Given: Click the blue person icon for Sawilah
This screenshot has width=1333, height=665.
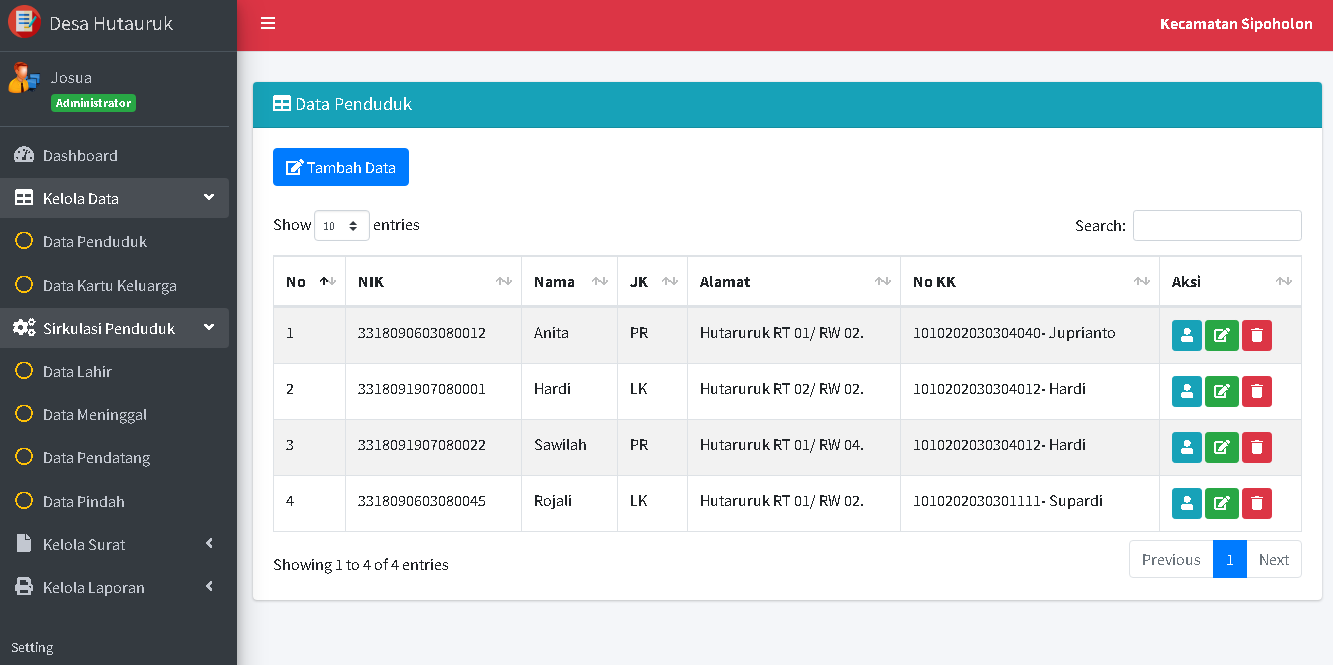Looking at the screenshot, I should click(x=1187, y=448).
